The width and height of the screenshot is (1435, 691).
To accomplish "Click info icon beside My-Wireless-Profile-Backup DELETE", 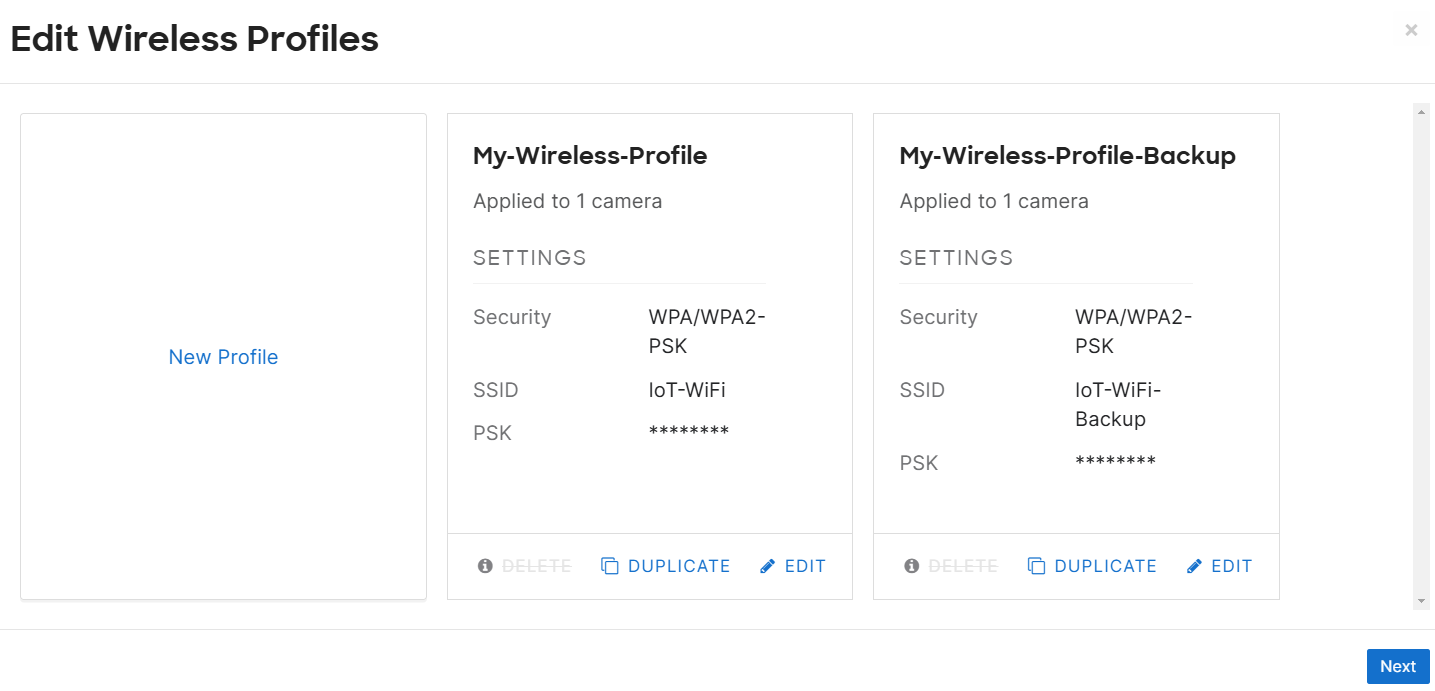I will tap(912, 566).
